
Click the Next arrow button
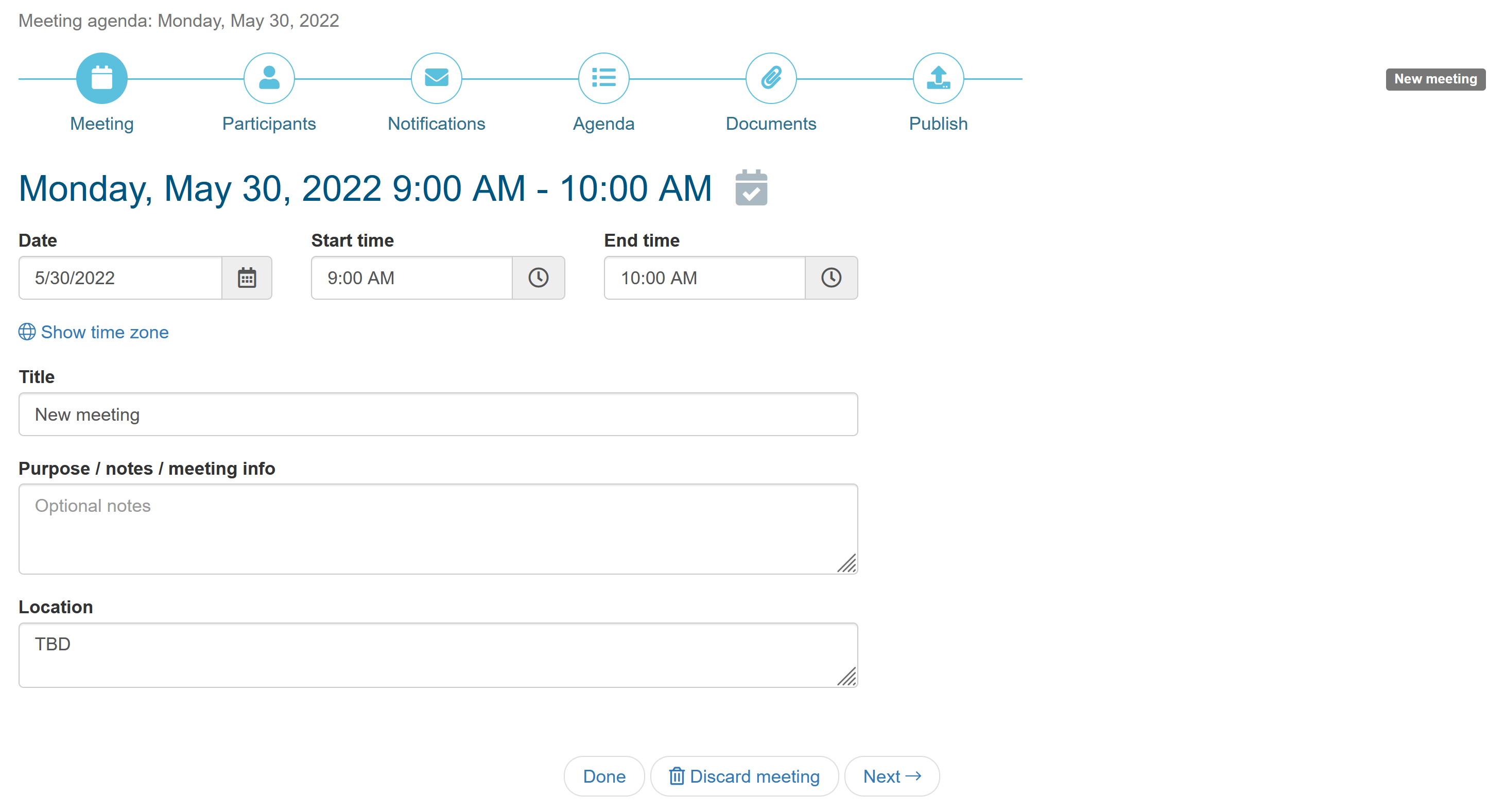coord(892,776)
